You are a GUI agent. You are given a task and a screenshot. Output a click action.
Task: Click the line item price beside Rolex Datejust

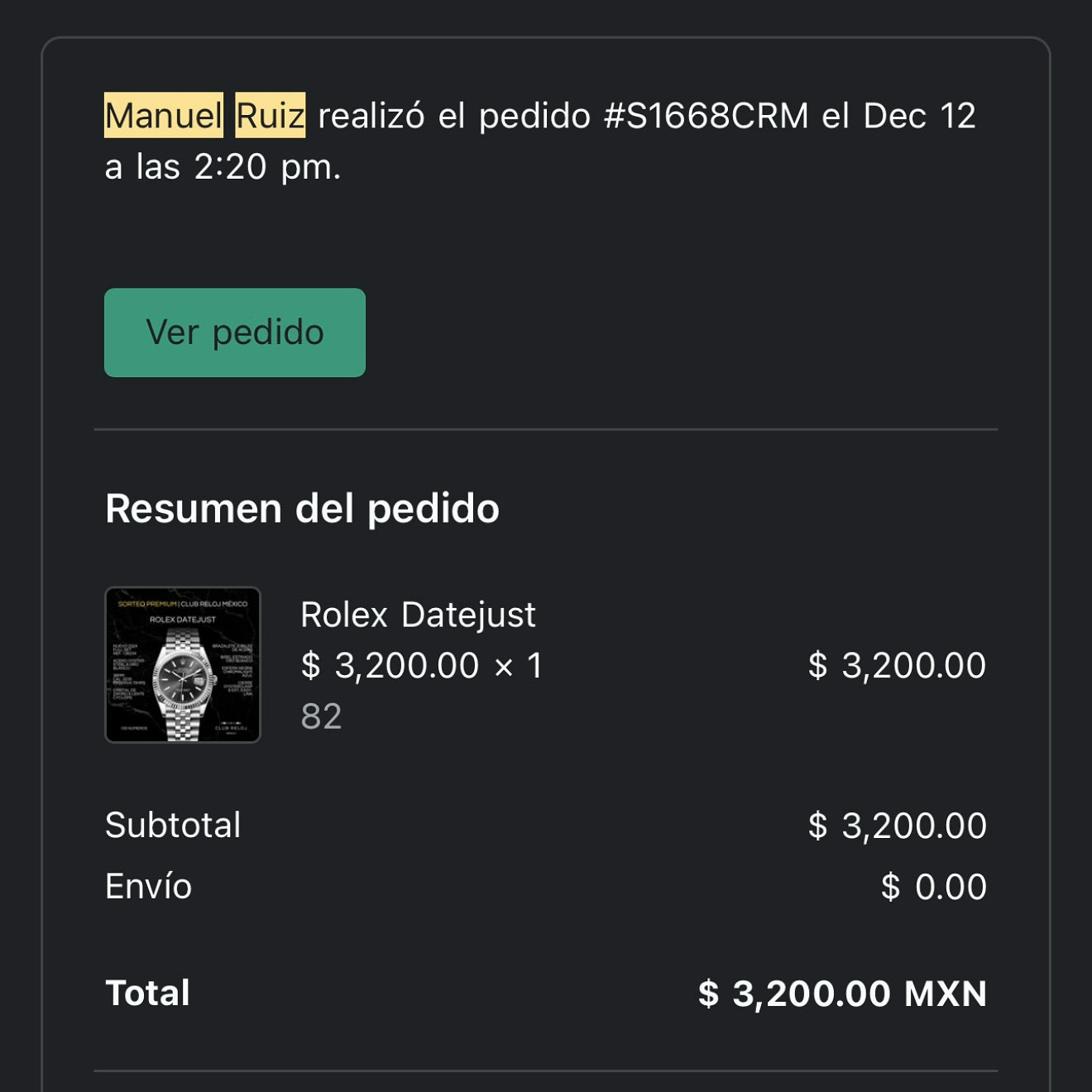coord(897,666)
